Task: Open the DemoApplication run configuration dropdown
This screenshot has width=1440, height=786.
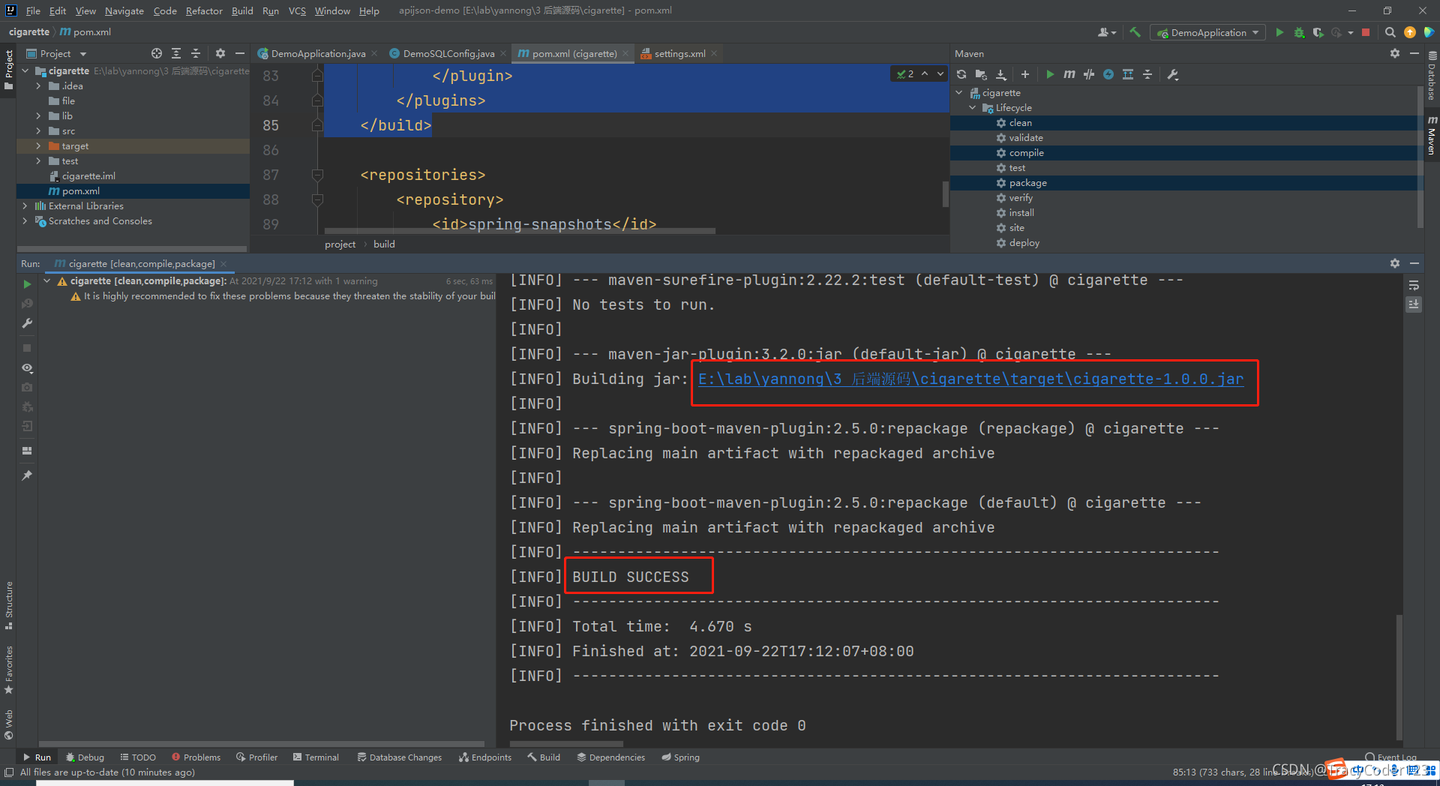Action: coord(1207,31)
